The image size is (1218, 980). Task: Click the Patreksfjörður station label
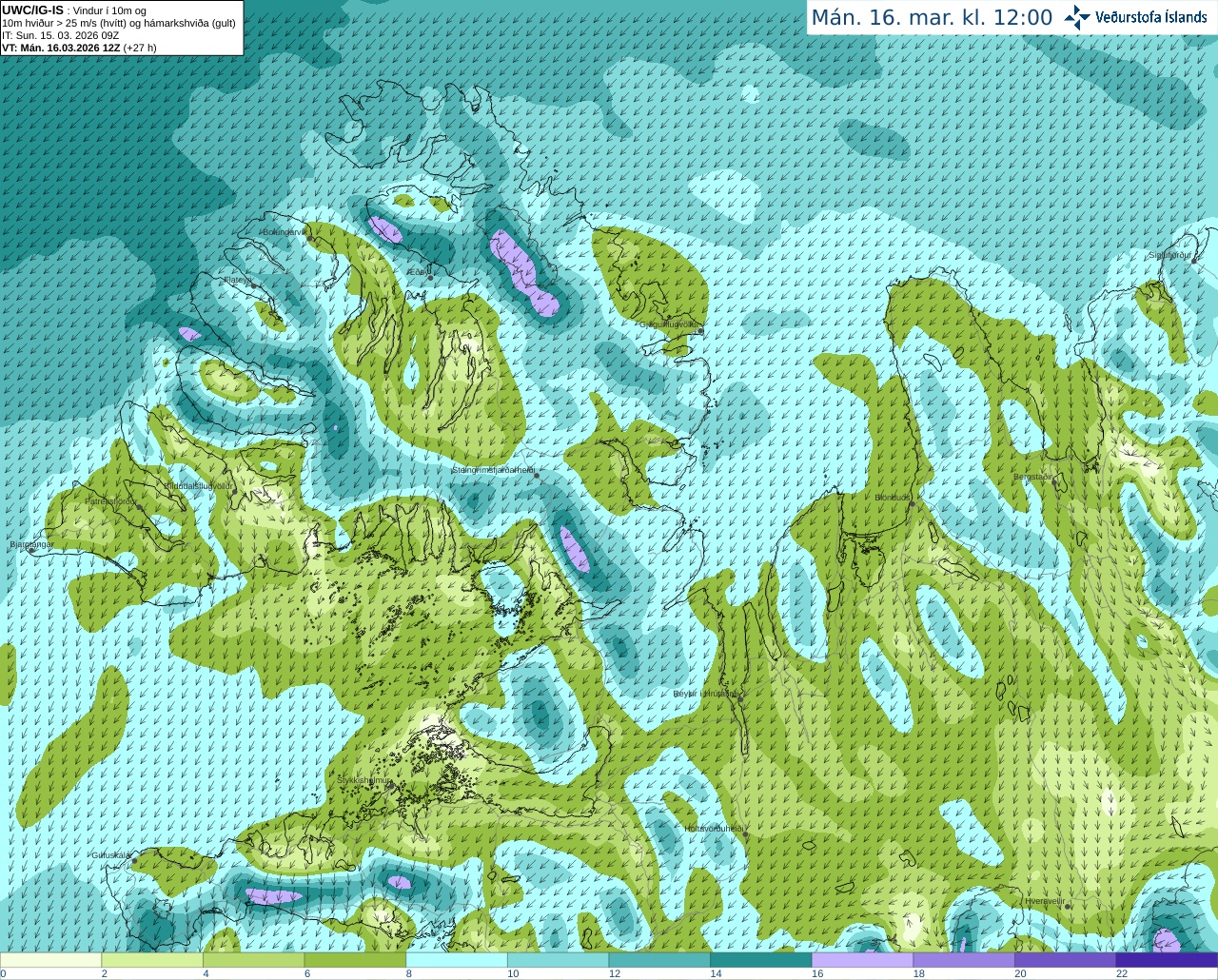point(111,500)
